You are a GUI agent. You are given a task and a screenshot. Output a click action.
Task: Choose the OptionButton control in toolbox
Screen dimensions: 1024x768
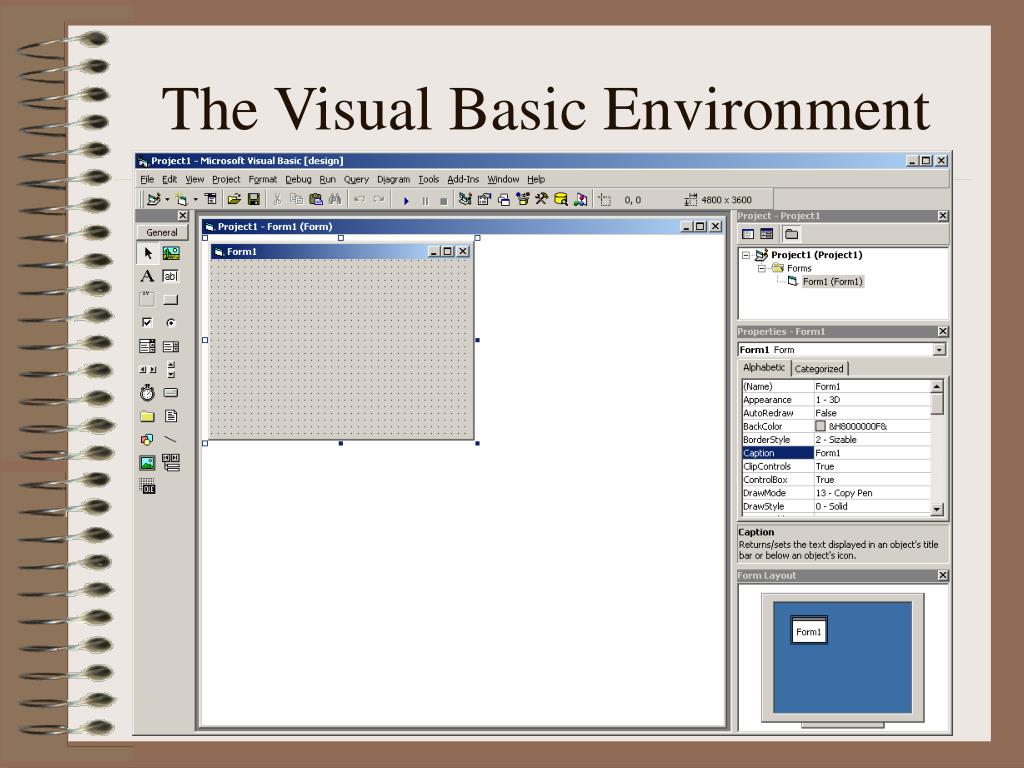pos(170,323)
